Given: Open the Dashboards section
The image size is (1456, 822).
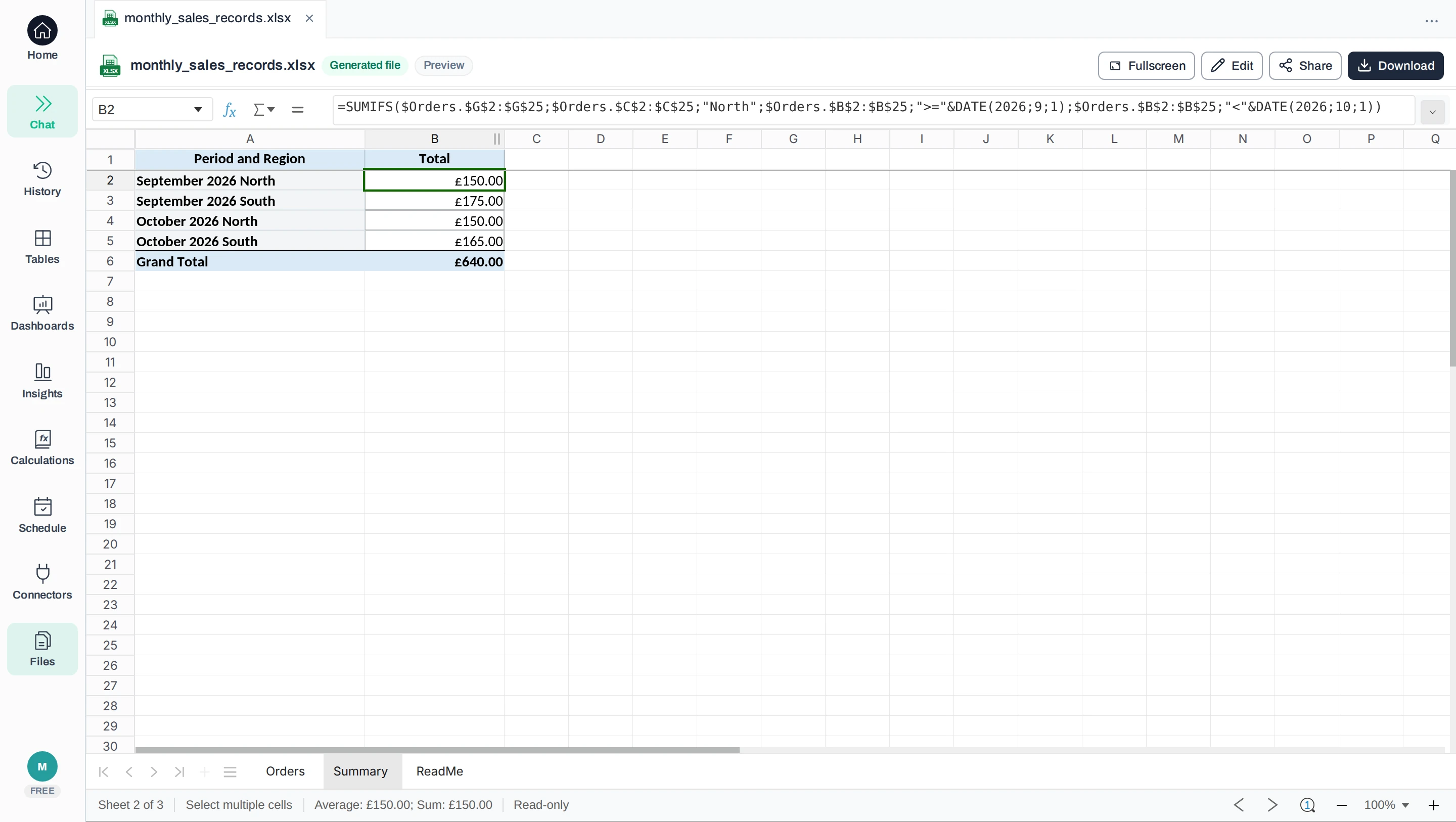Looking at the screenshot, I should point(42,313).
